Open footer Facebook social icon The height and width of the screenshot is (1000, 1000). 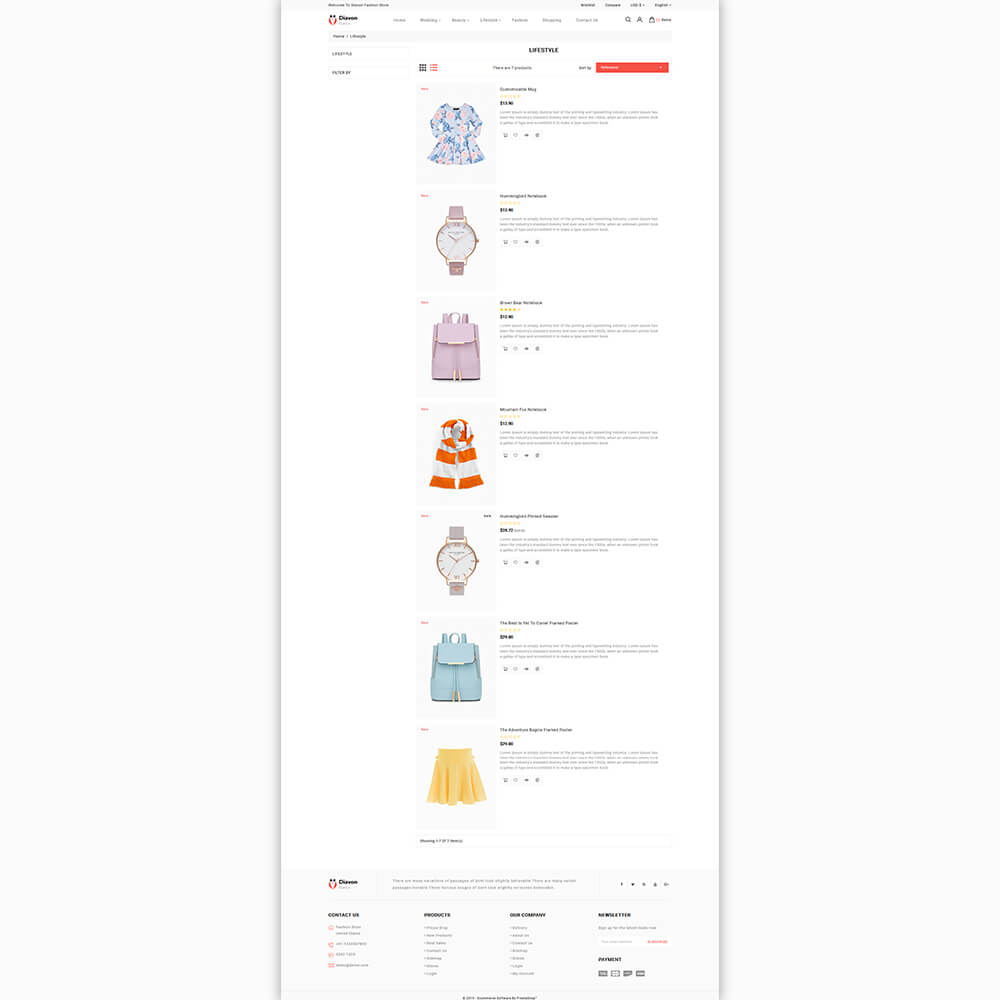click(622, 885)
